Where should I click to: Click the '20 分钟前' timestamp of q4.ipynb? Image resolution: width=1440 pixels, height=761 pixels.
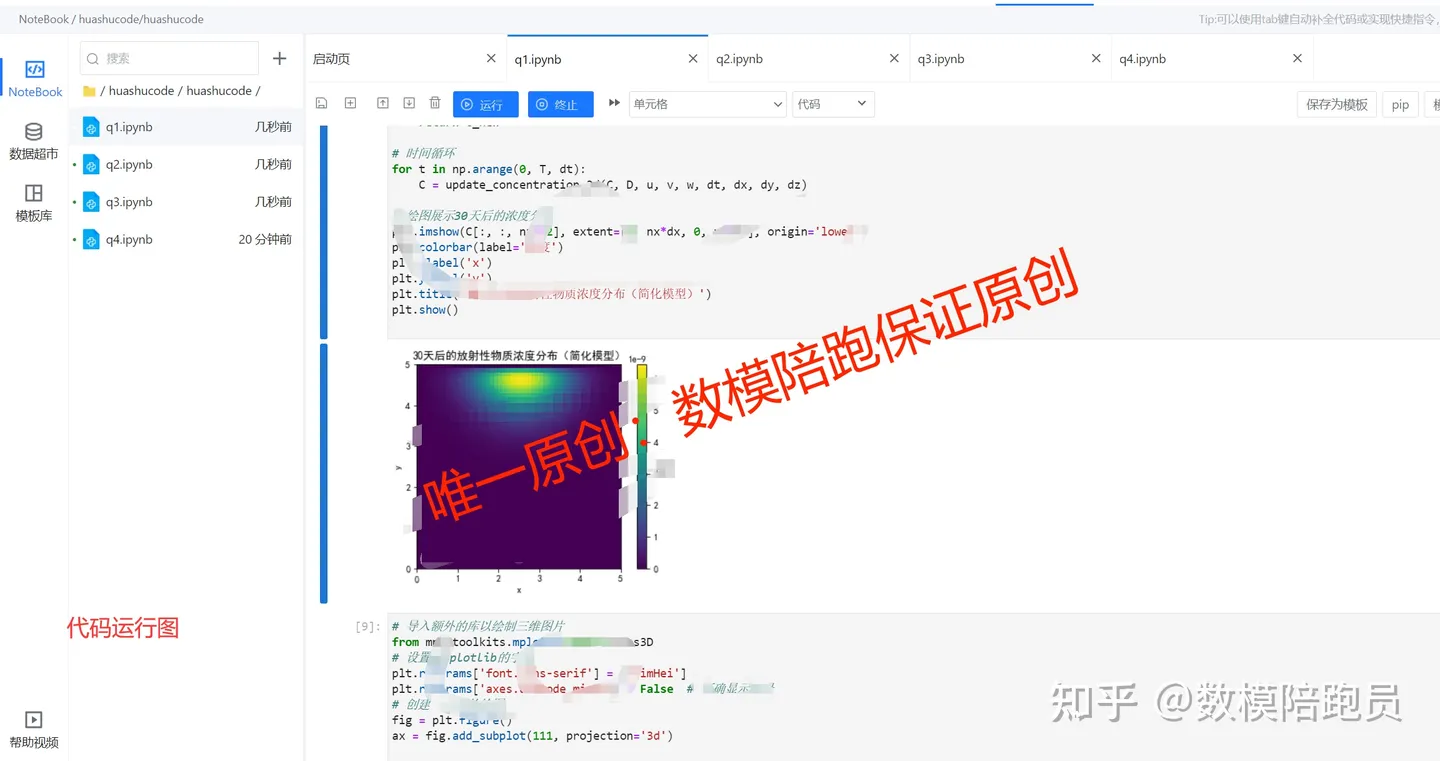tap(265, 240)
